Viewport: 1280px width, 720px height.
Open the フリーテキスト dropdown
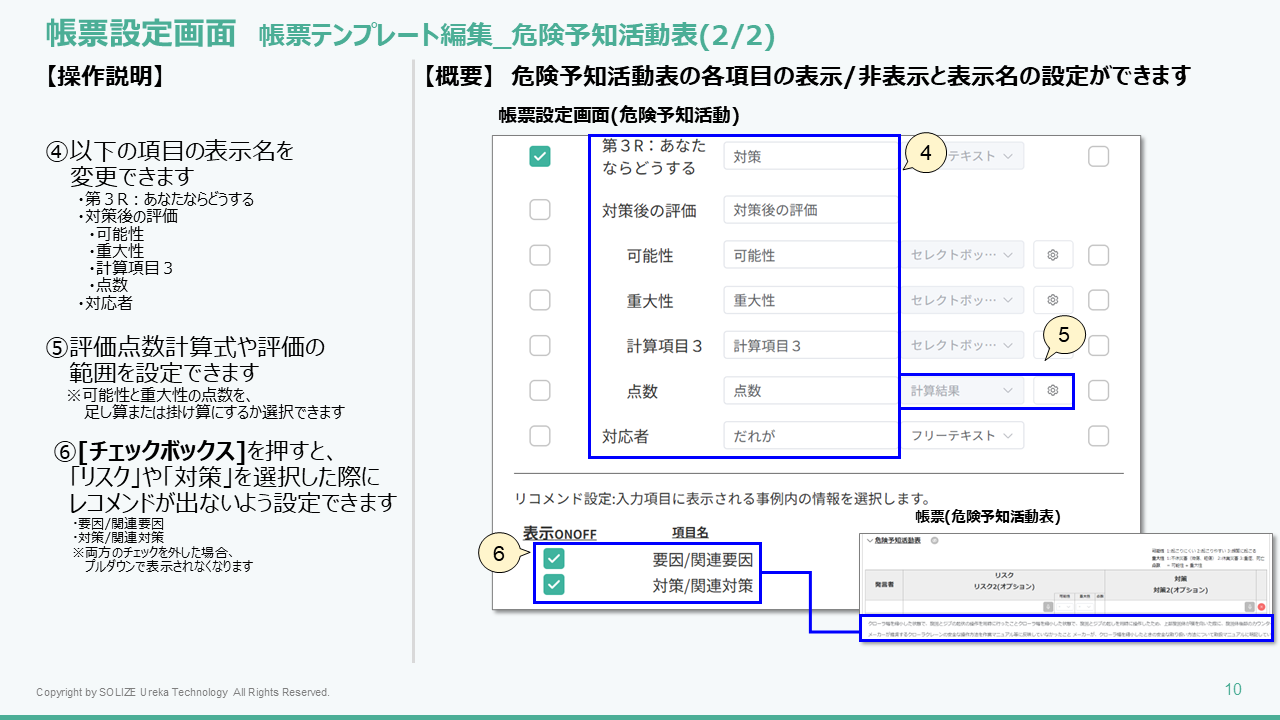(x=963, y=435)
